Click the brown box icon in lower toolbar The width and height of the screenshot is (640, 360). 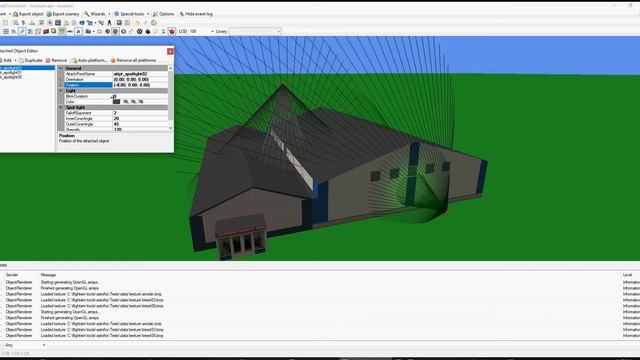point(46,31)
